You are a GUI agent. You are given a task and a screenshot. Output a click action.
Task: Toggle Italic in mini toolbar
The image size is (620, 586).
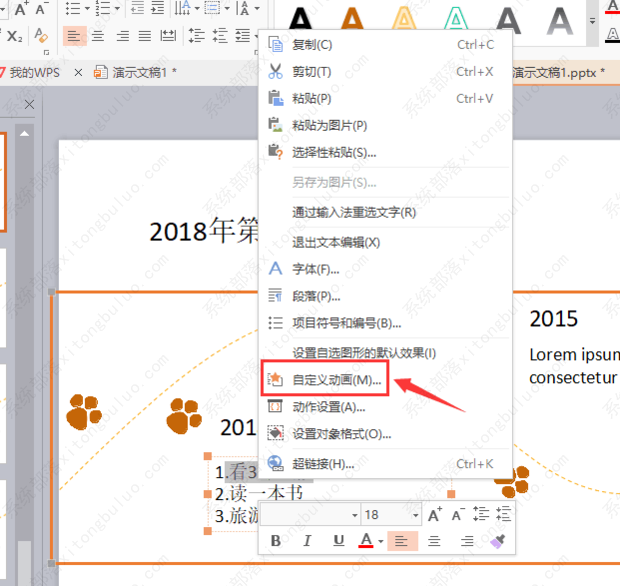click(307, 541)
